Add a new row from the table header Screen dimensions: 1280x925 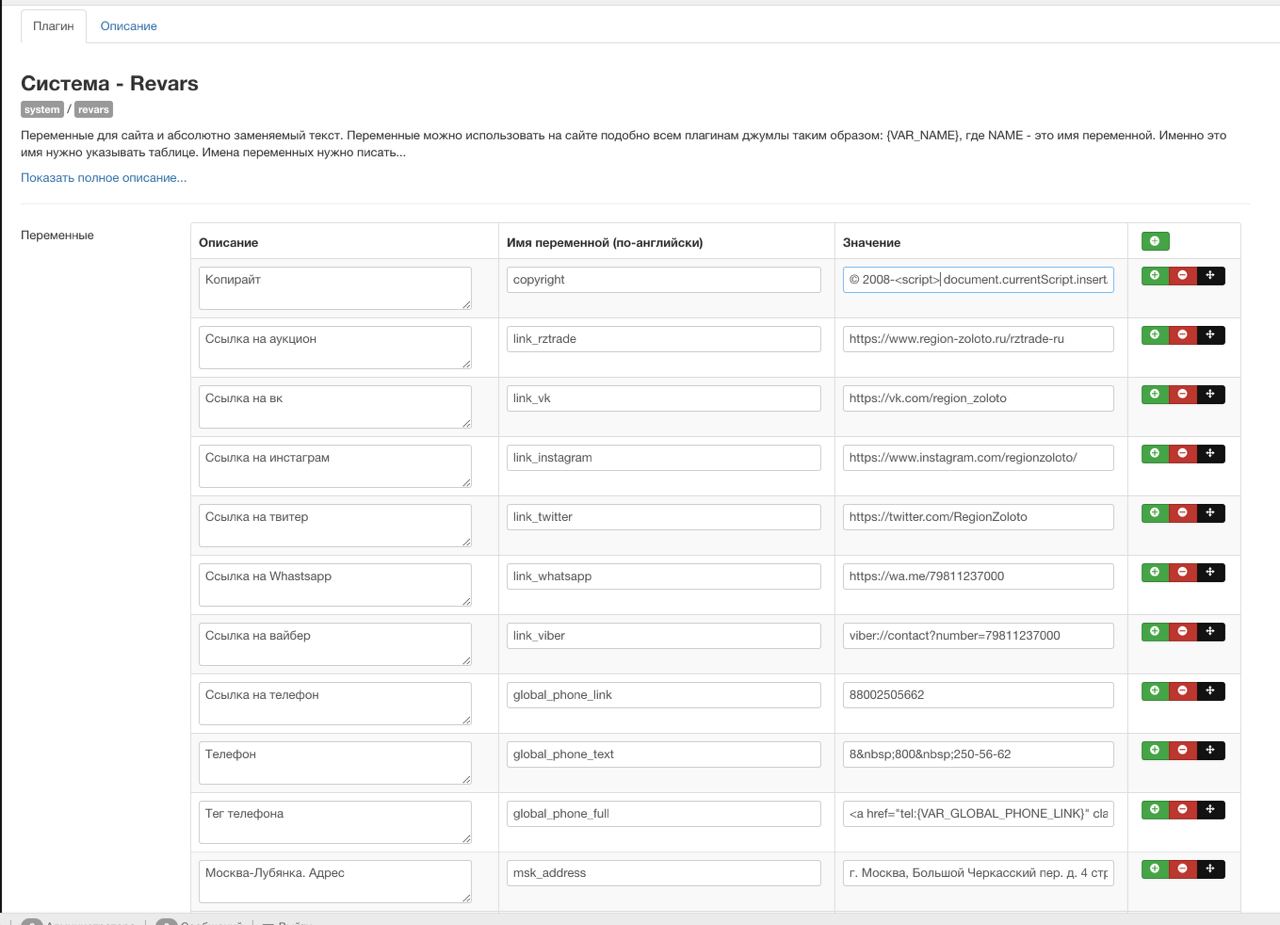click(1155, 241)
